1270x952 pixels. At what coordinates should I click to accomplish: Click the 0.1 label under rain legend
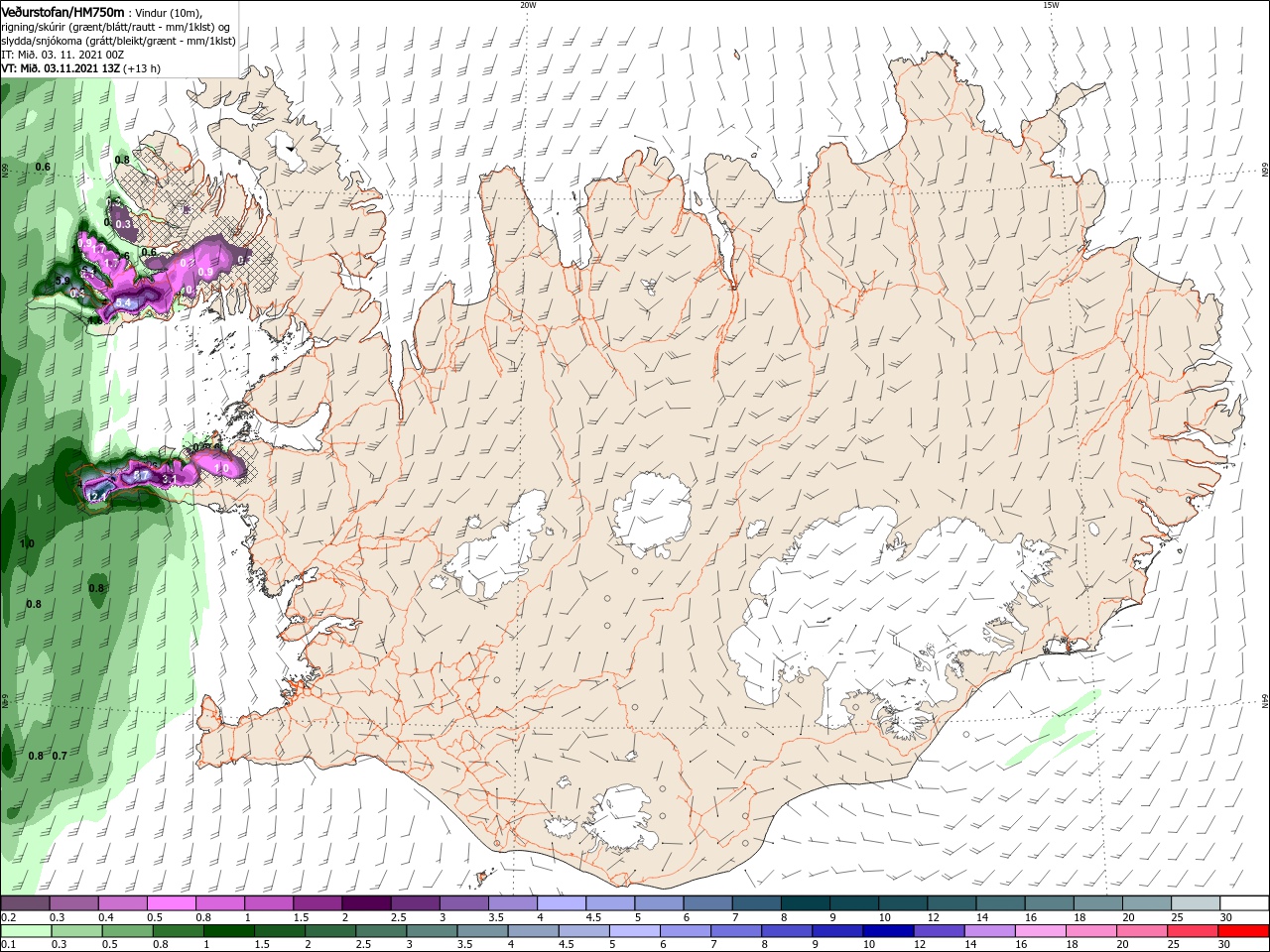pos(8,945)
